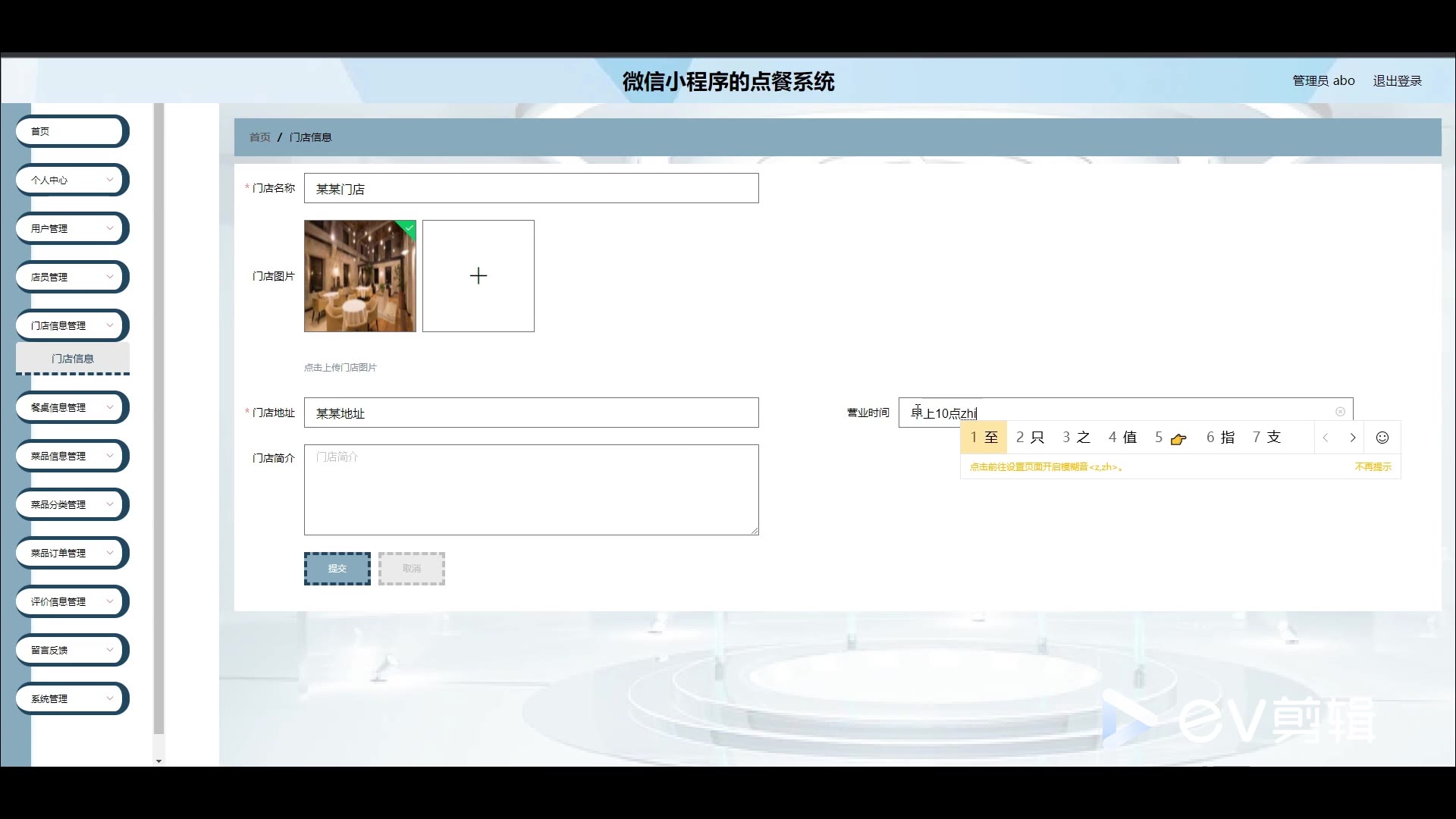The width and height of the screenshot is (1456, 819).
Task: Expand the 店员管理 menu
Action: (x=72, y=277)
